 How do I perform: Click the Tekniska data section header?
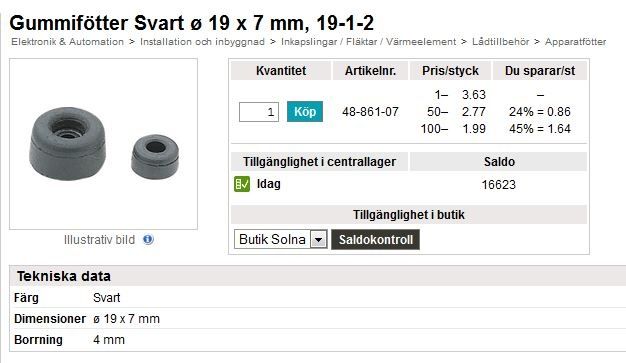64,276
